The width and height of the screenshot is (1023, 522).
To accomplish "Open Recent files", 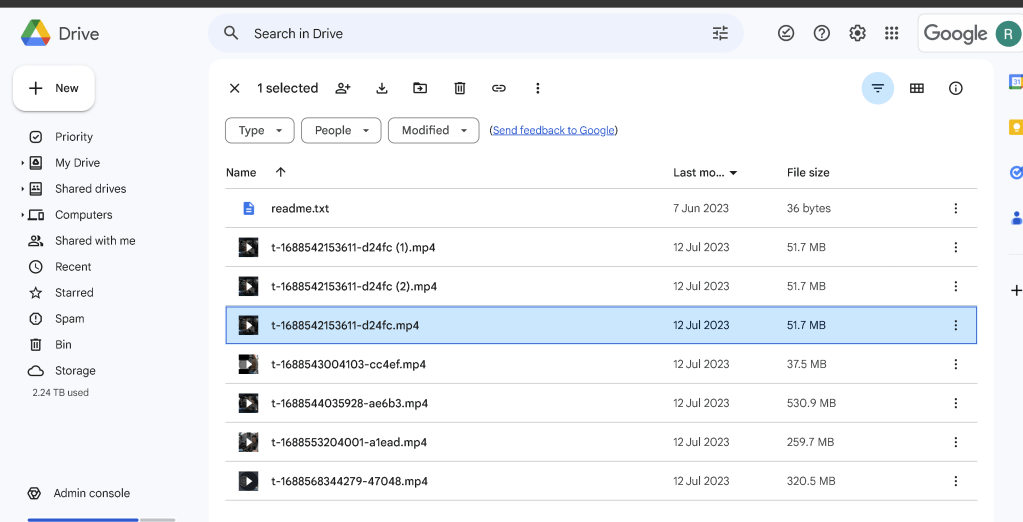I will 73,267.
